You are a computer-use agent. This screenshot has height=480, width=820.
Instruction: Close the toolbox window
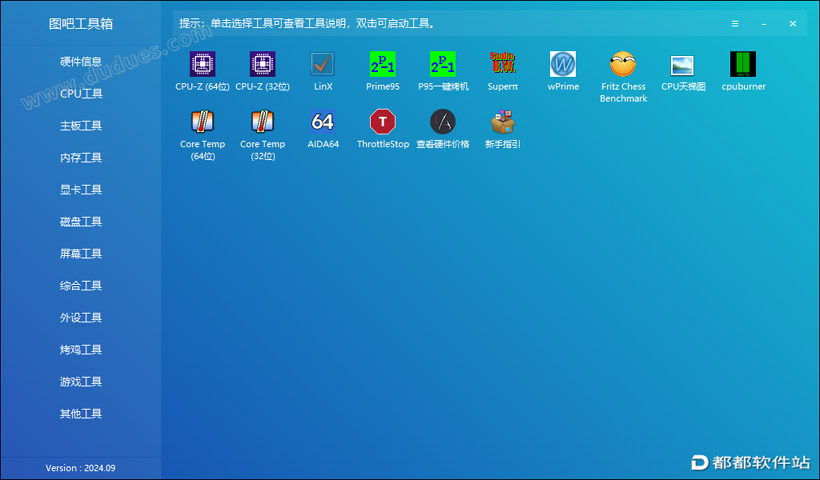(x=793, y=24)
